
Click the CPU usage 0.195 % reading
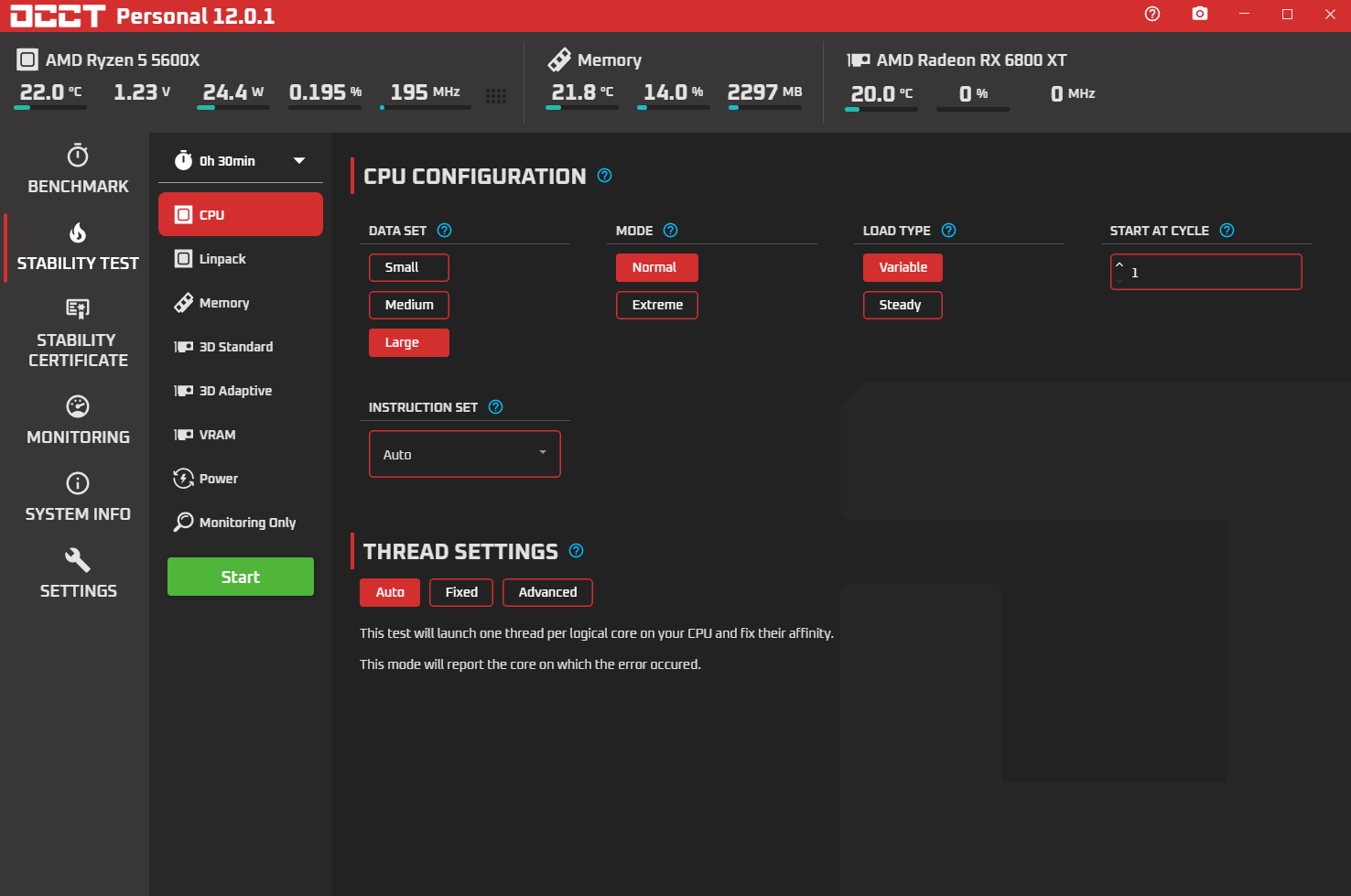(x=325, y=92)
